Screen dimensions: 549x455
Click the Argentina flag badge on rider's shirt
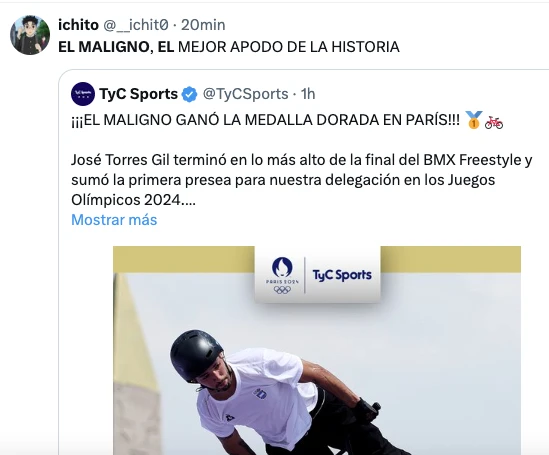coord(260,393)
